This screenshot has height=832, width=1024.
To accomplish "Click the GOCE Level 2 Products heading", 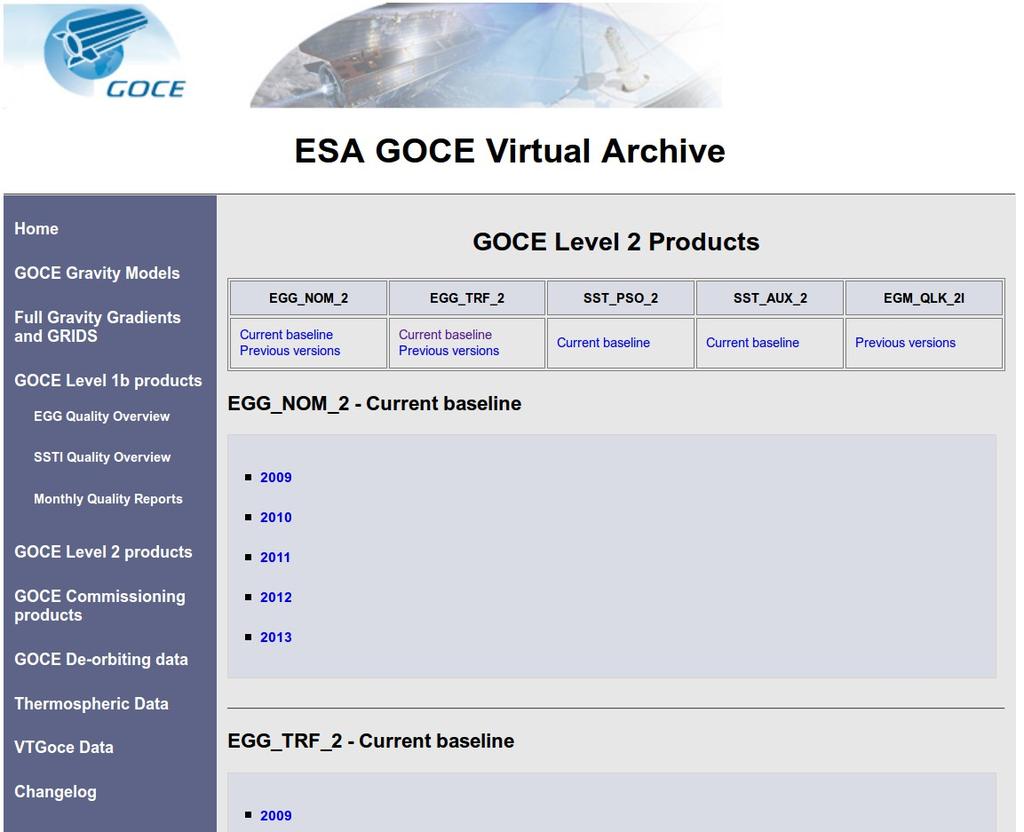I will tap(616, 242).
